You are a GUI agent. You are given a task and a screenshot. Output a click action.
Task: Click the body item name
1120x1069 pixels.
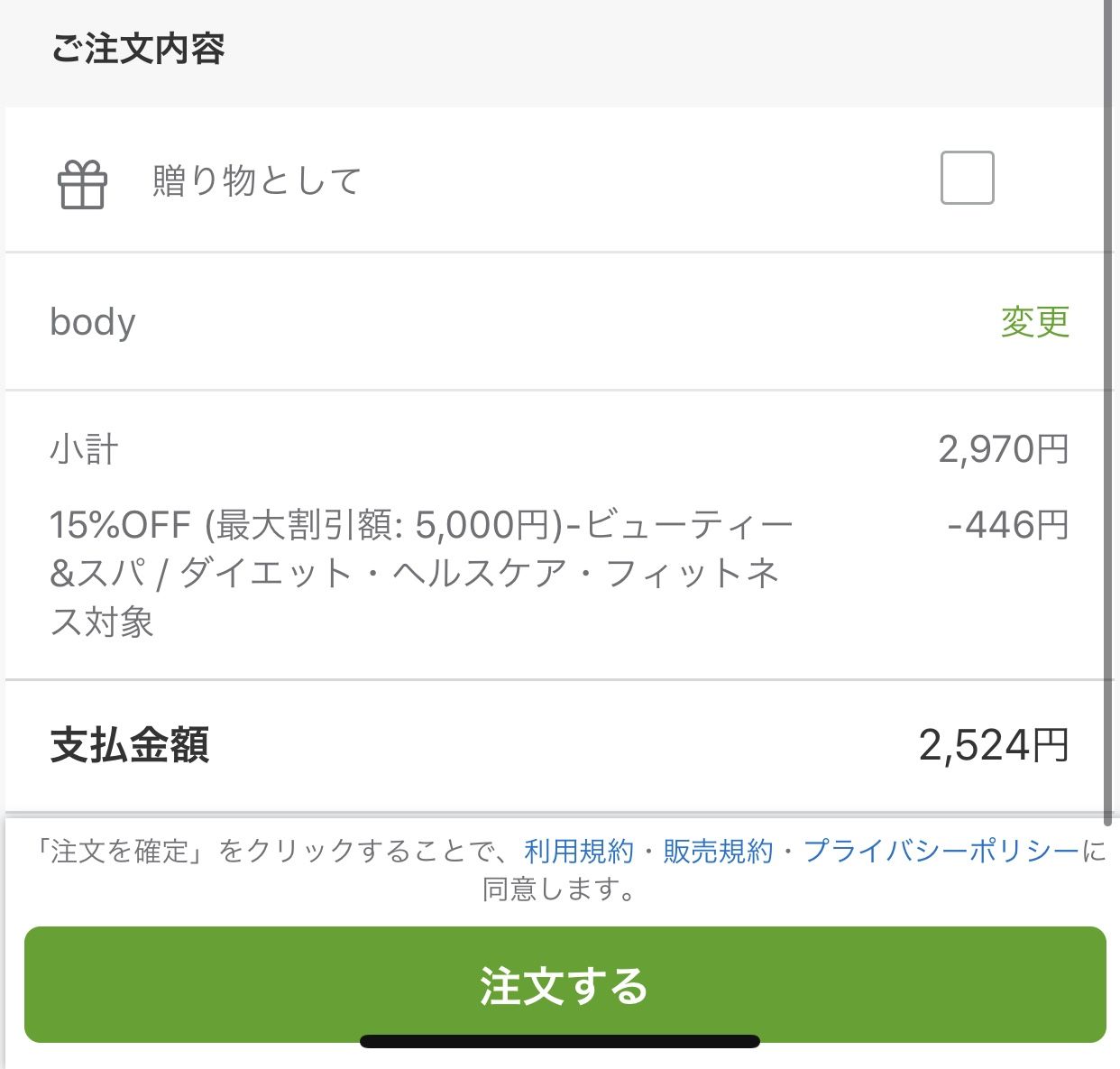[93, 322]
